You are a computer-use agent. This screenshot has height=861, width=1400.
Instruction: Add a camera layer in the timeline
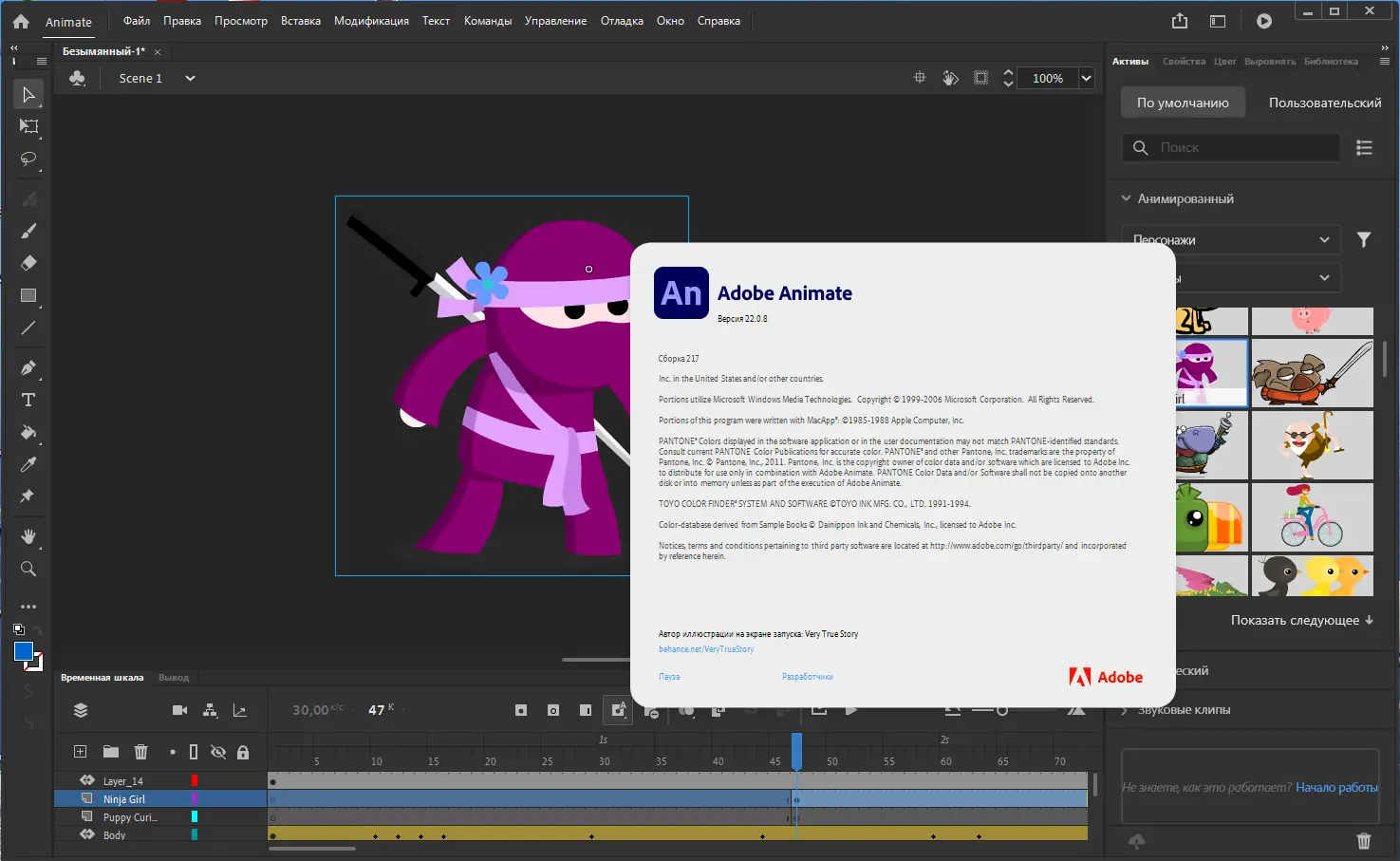pos(179,710)
